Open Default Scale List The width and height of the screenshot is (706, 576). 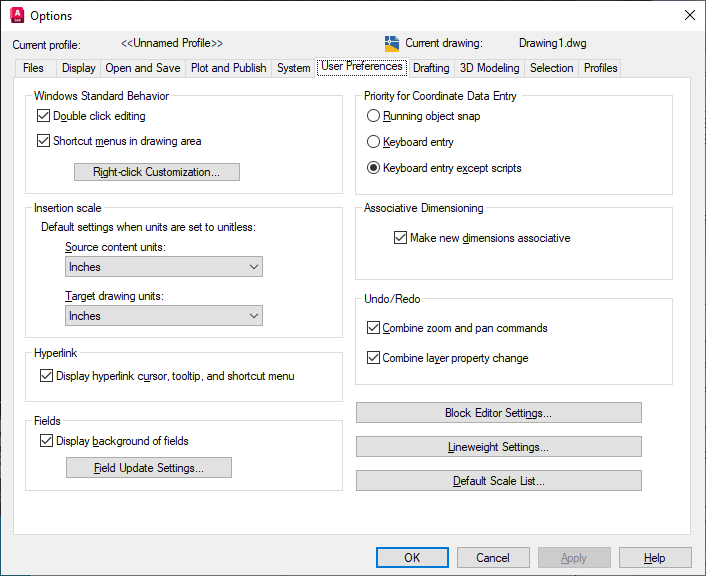(x=498, y=481)
